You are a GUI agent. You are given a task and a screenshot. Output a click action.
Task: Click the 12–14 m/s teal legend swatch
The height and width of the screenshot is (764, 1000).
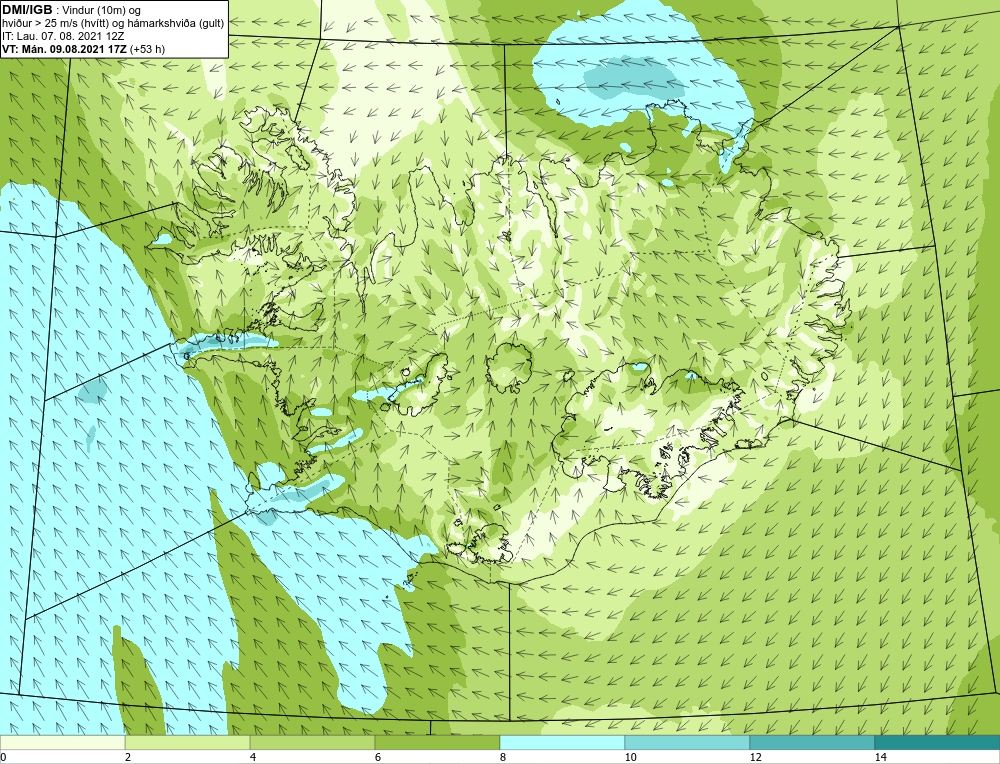click(x=812, y=742)
